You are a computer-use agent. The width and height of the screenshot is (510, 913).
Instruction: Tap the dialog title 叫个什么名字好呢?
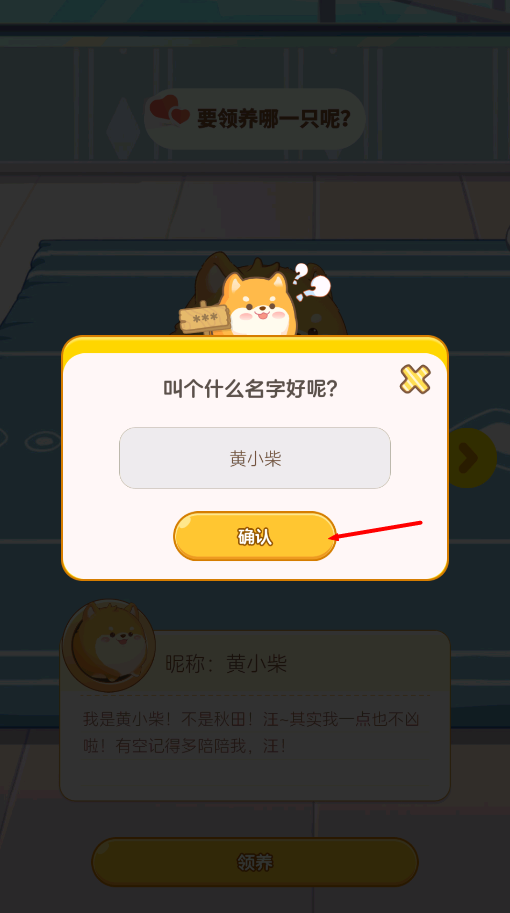click(x=250, y=388)
